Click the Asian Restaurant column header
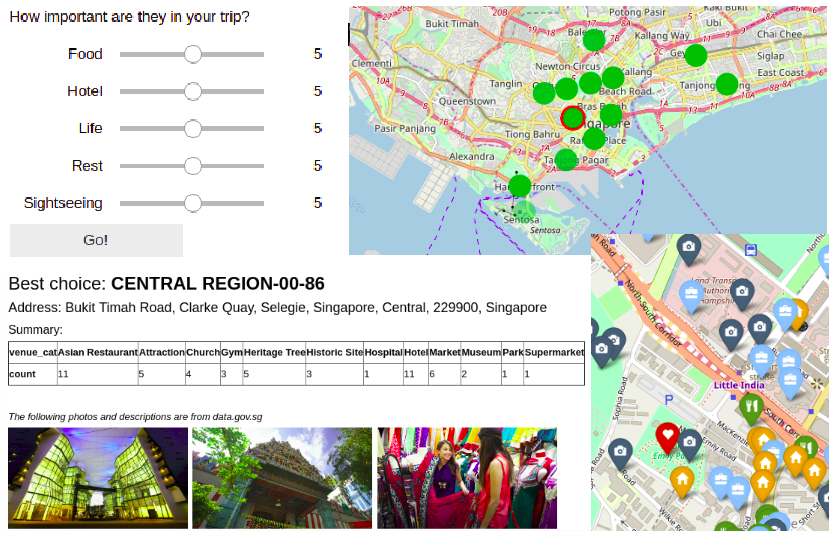 click(98, 352)
